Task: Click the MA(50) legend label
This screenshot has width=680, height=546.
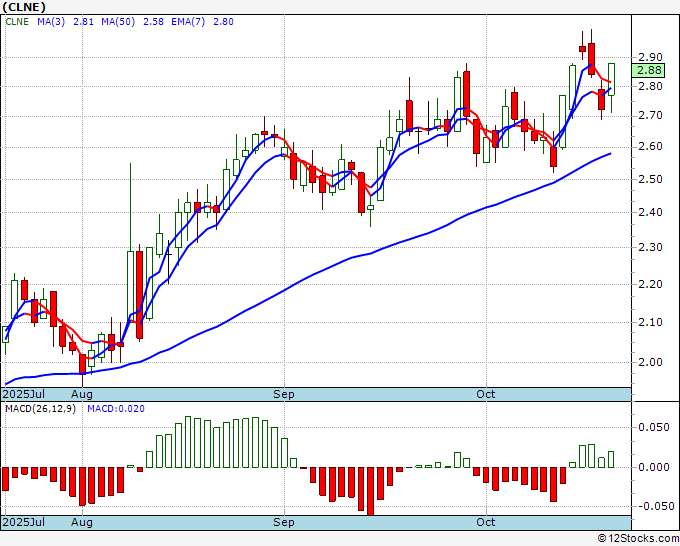Action: tap(118, 22)
